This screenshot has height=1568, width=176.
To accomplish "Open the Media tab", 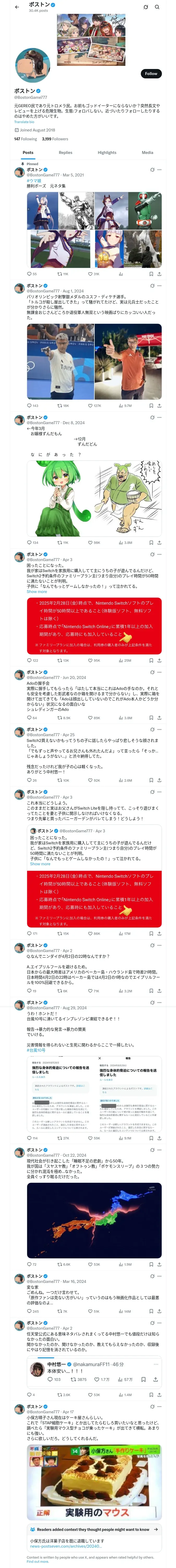I will click(148, 153).
